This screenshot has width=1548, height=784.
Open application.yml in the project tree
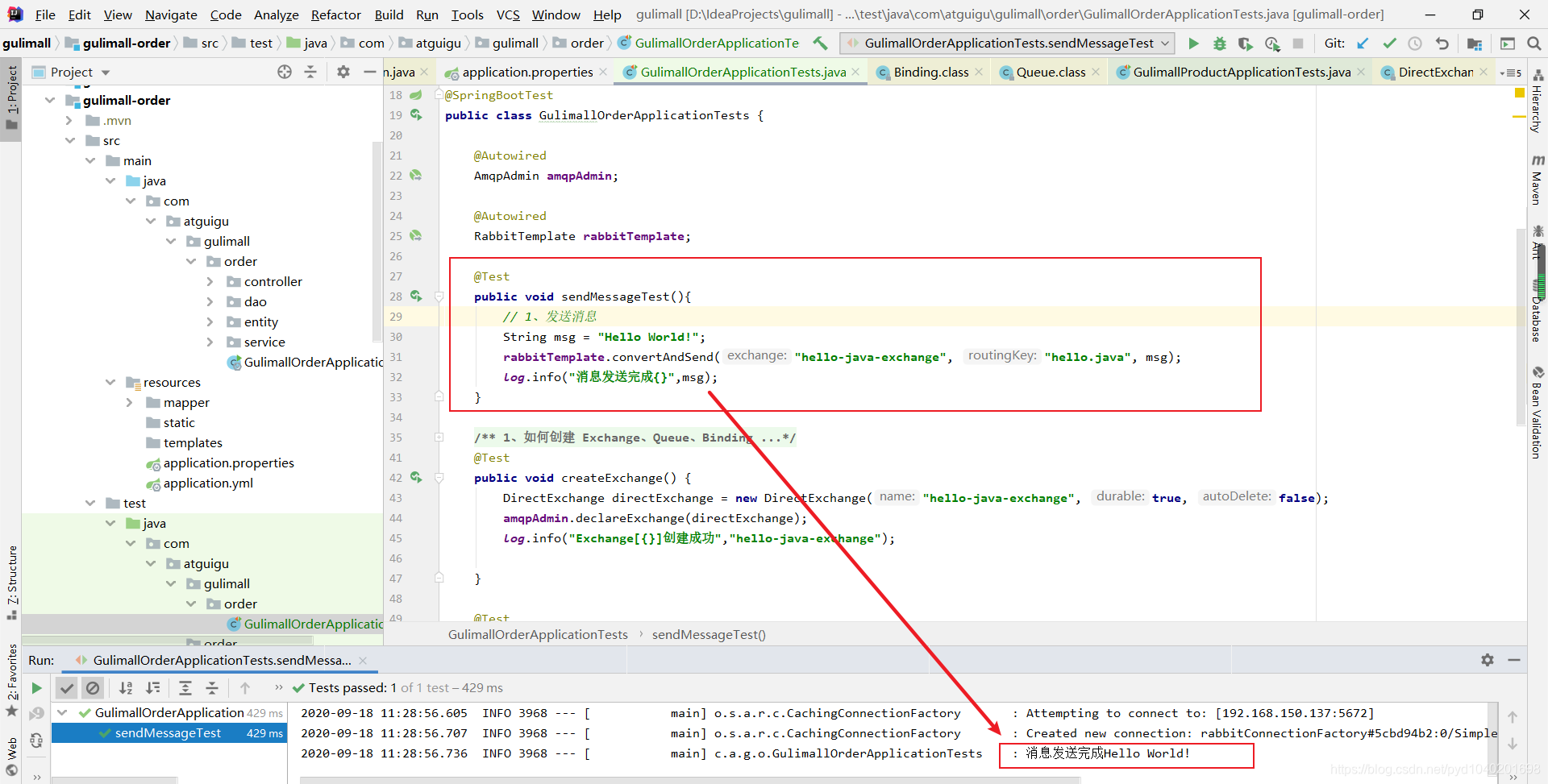click(x=208, y=483)
